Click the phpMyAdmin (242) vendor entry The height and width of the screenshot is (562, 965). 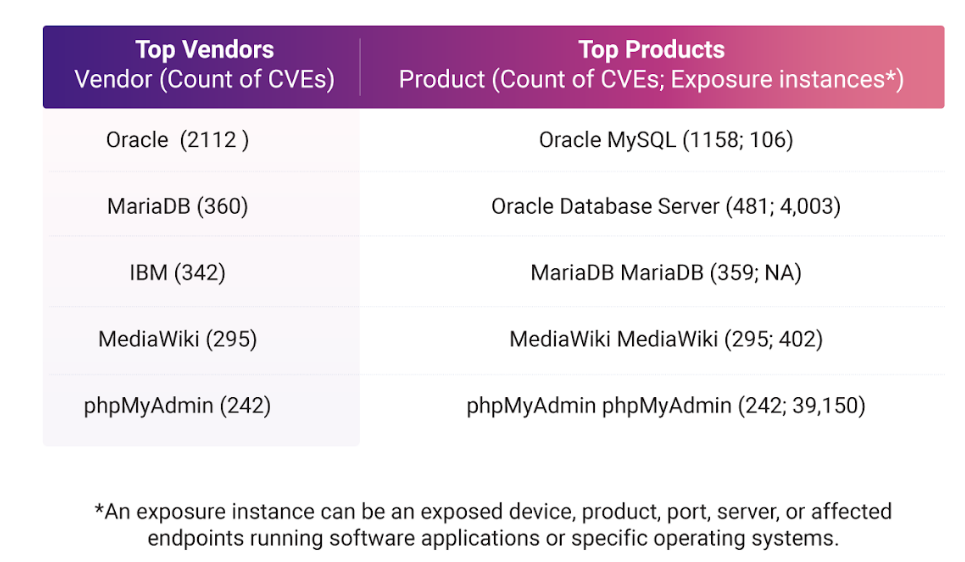[177, 405]
